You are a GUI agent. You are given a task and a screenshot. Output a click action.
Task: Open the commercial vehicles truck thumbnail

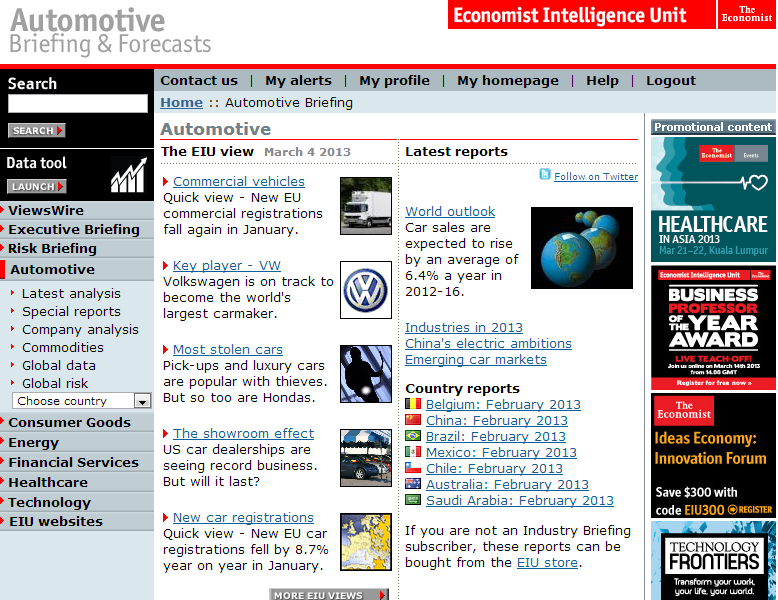pyautogui.click(x=366, y=206)
